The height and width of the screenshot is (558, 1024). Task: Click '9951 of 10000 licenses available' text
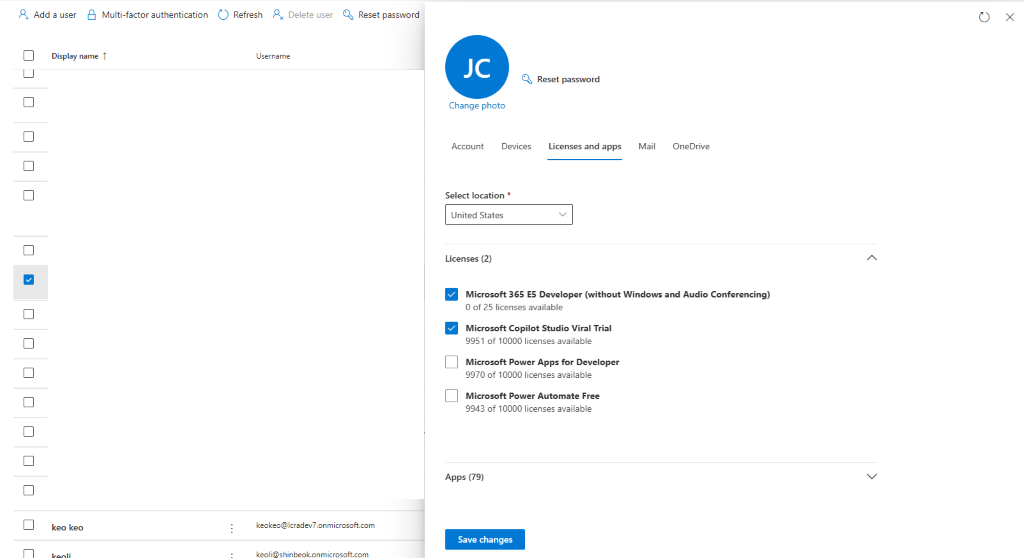click(528, 341)
